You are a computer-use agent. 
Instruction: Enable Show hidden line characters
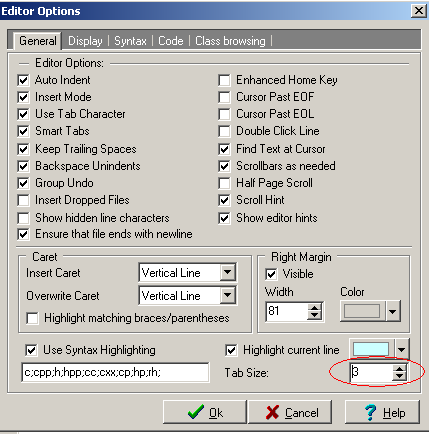point(23,218)
